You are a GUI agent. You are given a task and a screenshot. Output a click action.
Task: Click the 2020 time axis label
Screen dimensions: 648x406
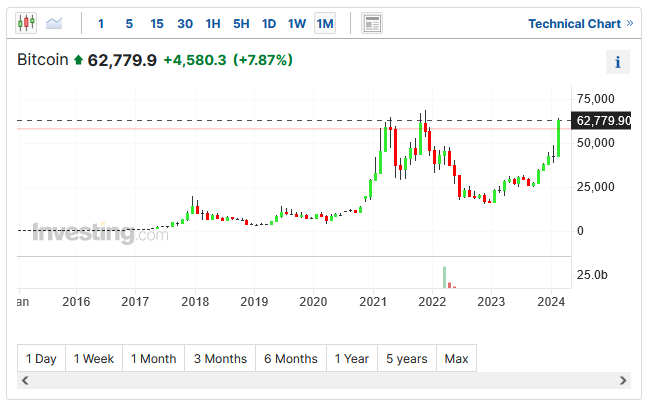313,302
